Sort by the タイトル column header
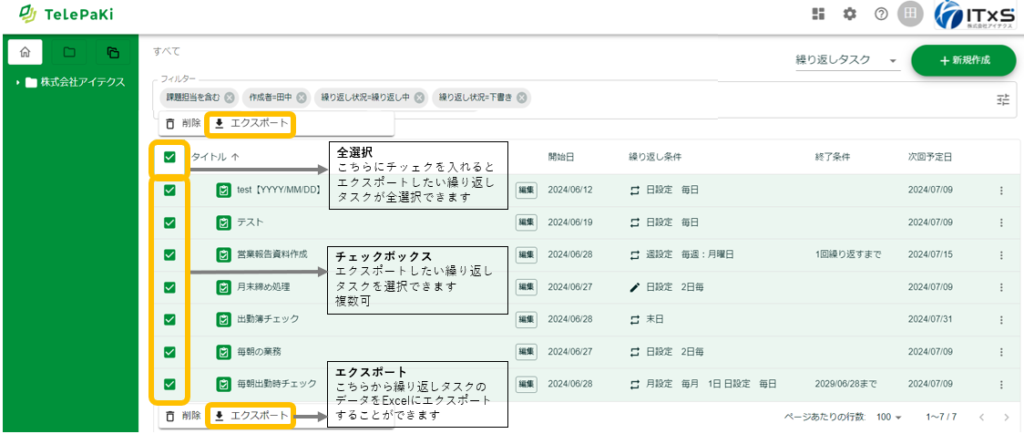1024x434 pixels. pyautogui.click(x=214, y=157)
